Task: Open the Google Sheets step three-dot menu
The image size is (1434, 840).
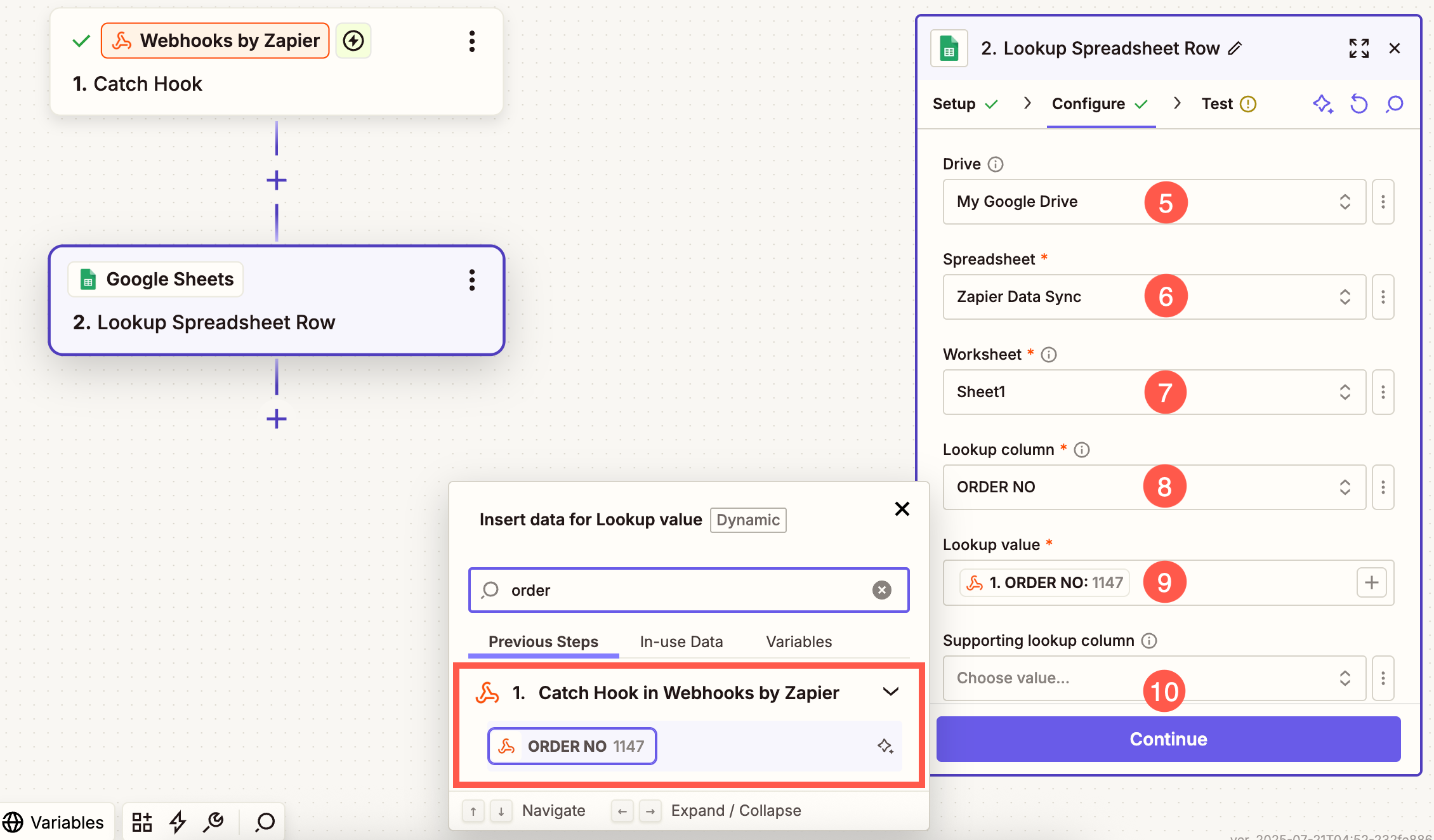Action: [x=471, y=280]
